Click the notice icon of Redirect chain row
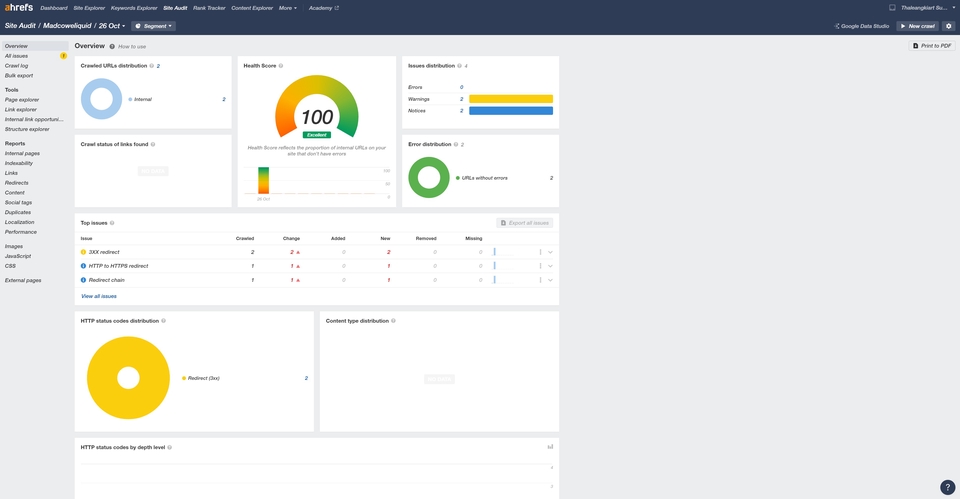This screenshot has height=499, width=960. [x=83, y=280]
